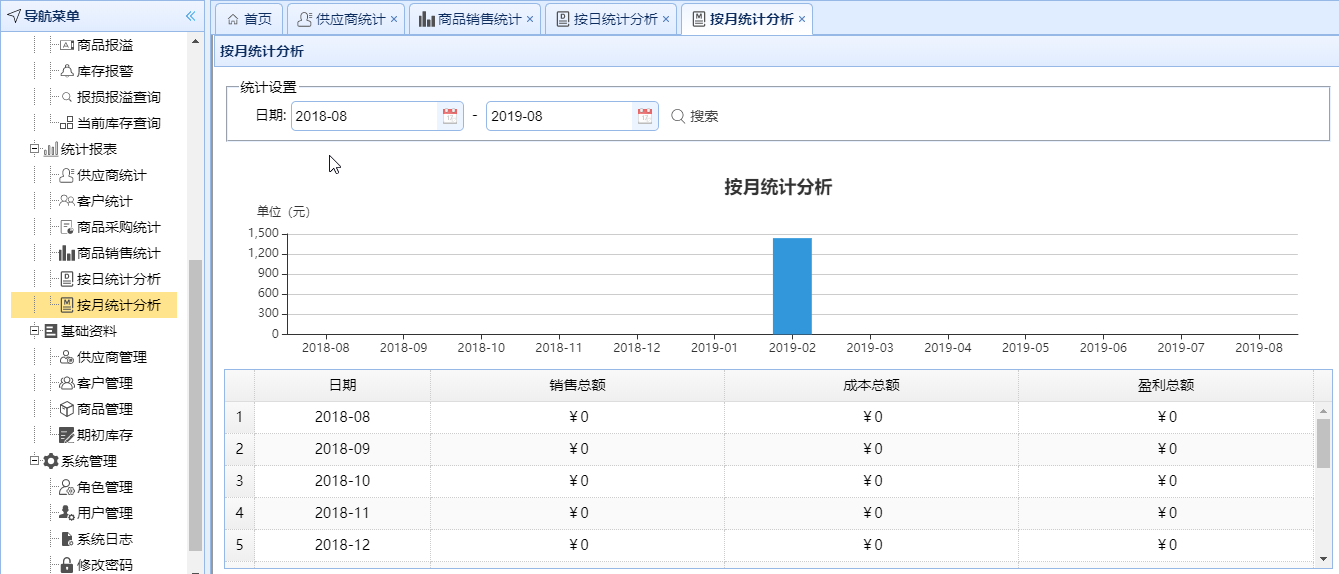Collapse the navigation menu with double-chevron icon

pos(190,16)
